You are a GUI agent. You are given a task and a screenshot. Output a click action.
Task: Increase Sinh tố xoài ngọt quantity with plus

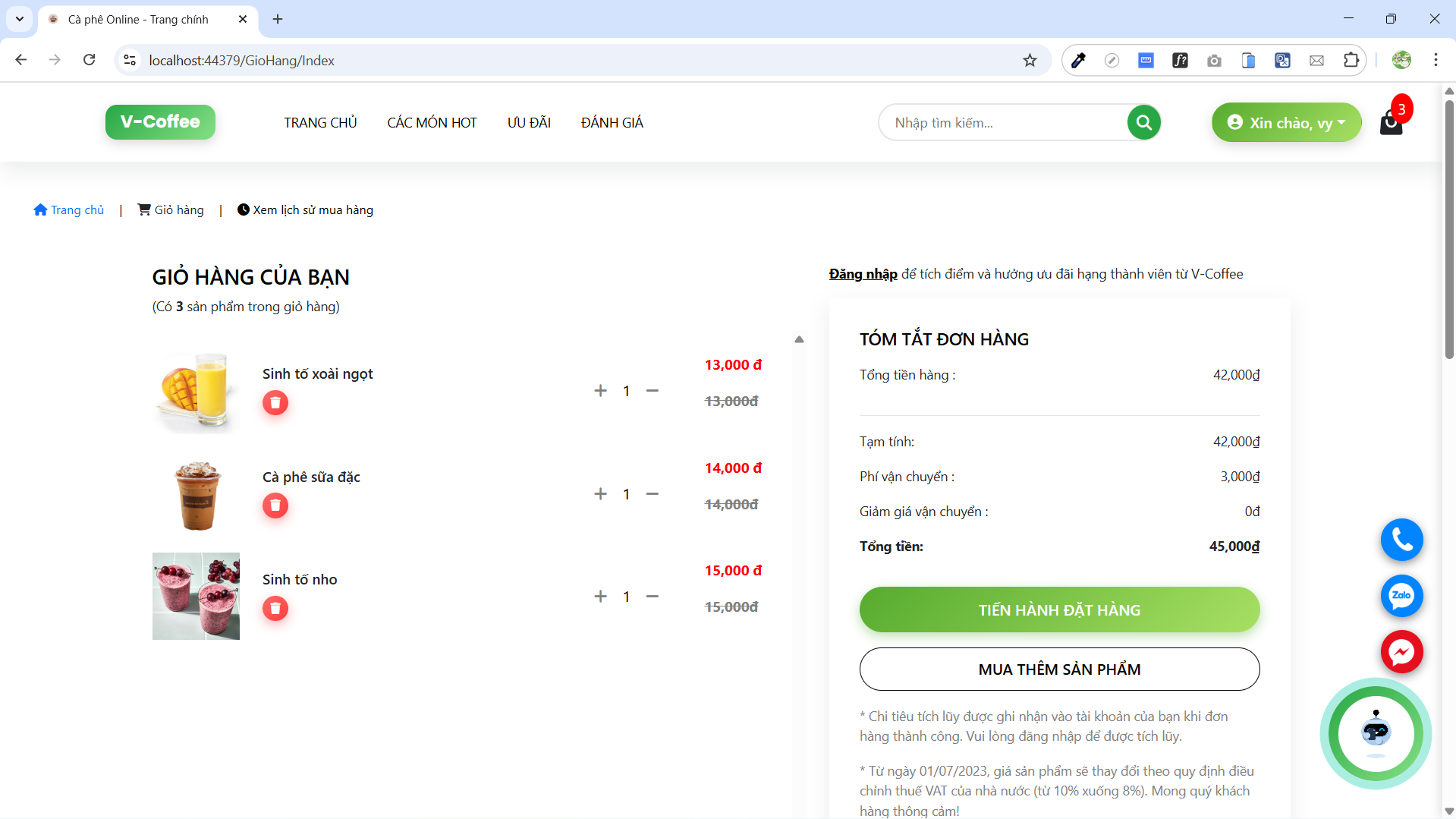(601, 391)
